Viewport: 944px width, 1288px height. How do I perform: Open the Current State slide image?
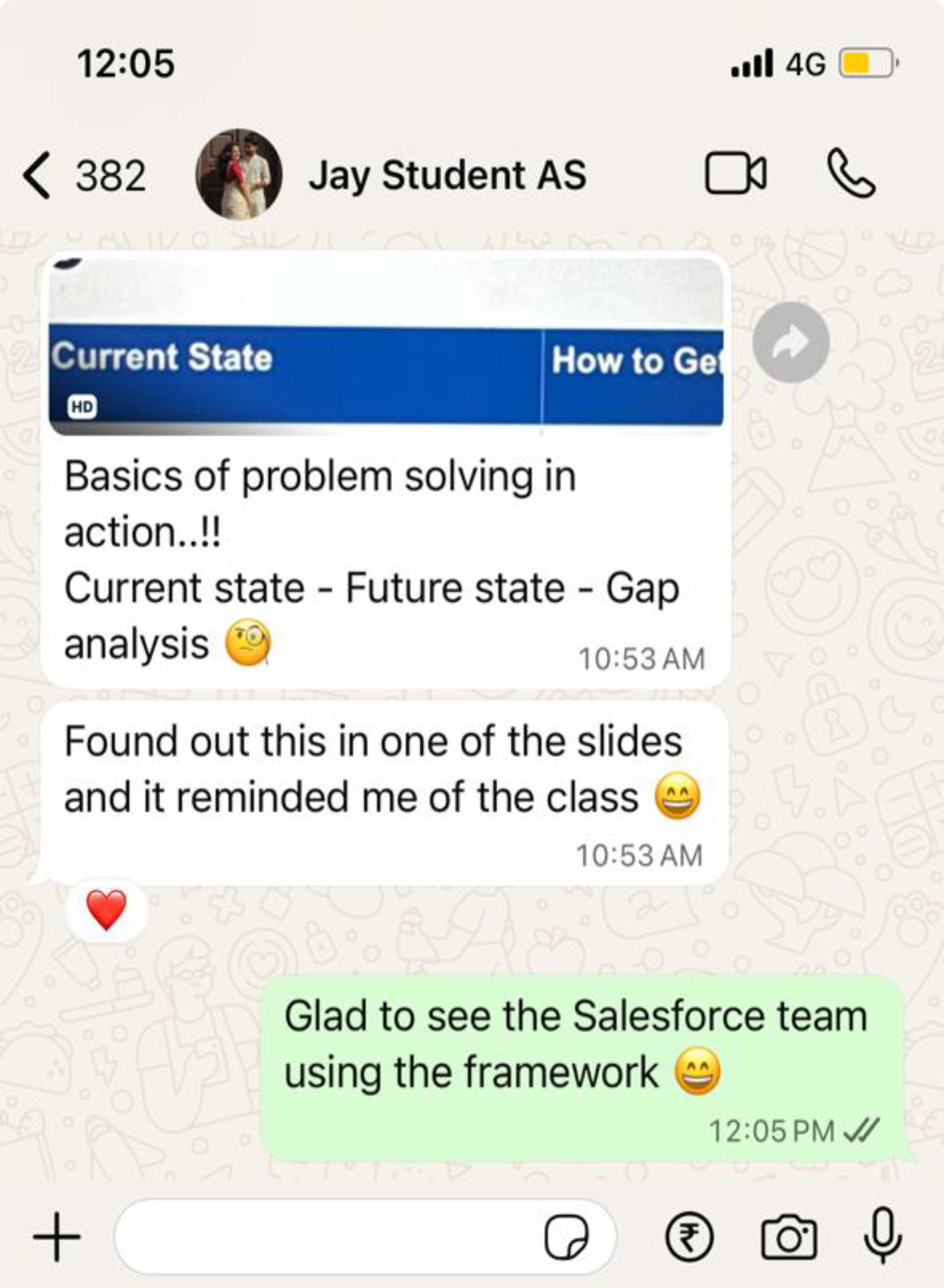[386, 346]
